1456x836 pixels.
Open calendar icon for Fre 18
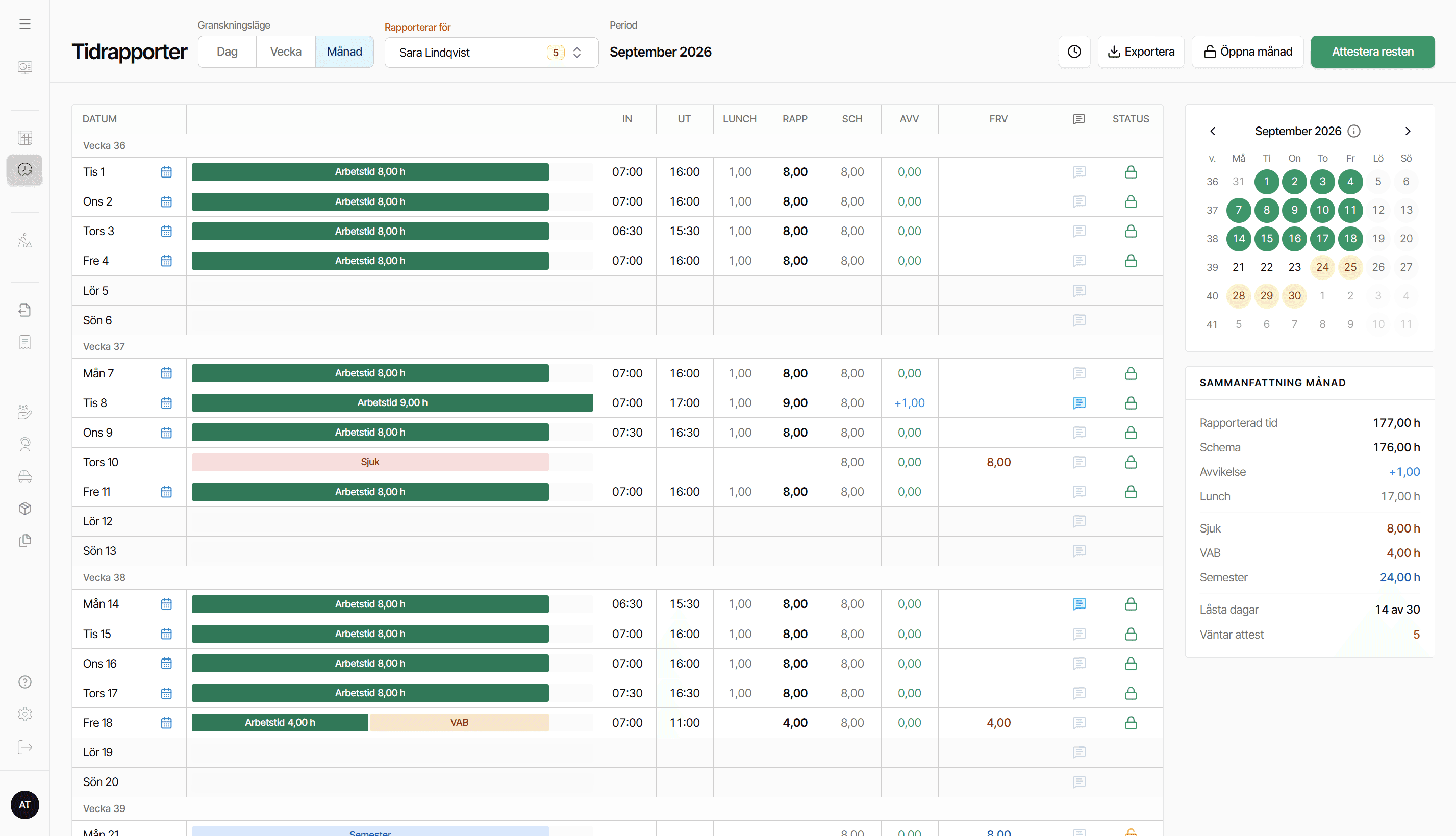[x=166, y=723]
